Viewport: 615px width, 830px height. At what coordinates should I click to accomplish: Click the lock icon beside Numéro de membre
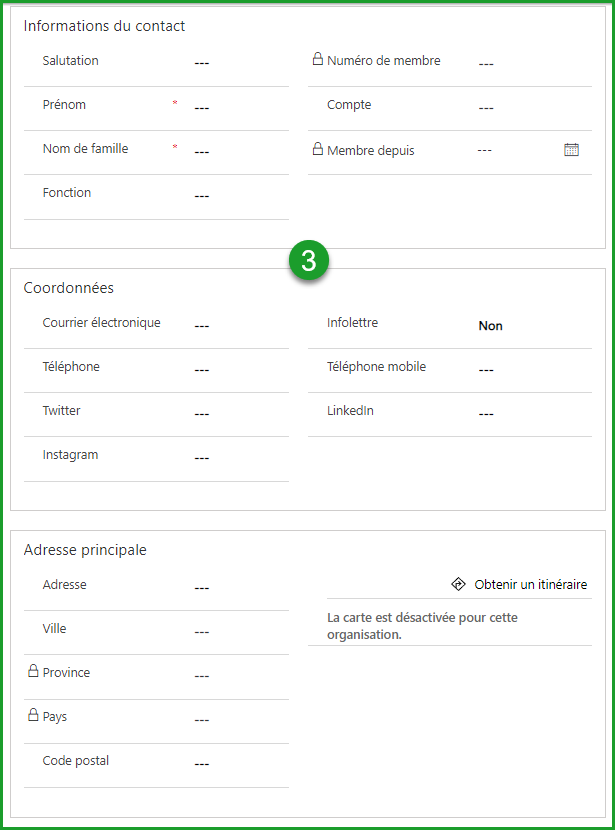[x=320, y=60]
